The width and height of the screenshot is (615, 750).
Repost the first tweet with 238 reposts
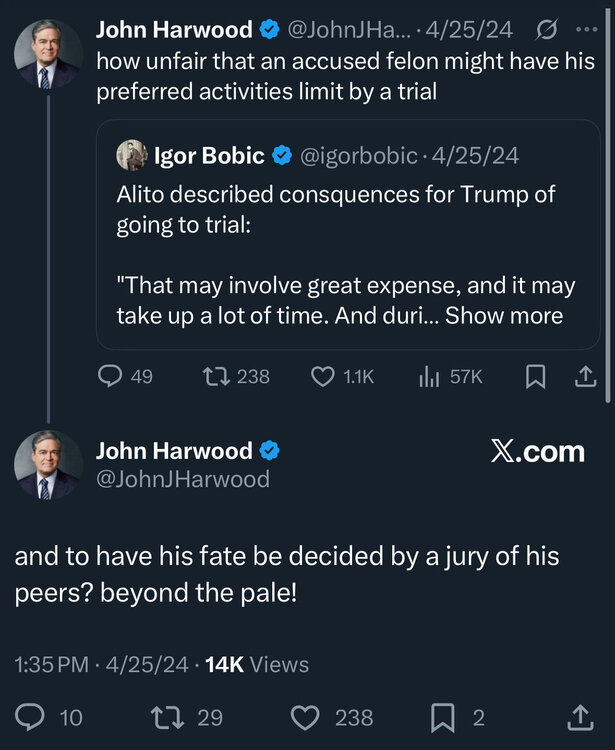coord(215,376)
